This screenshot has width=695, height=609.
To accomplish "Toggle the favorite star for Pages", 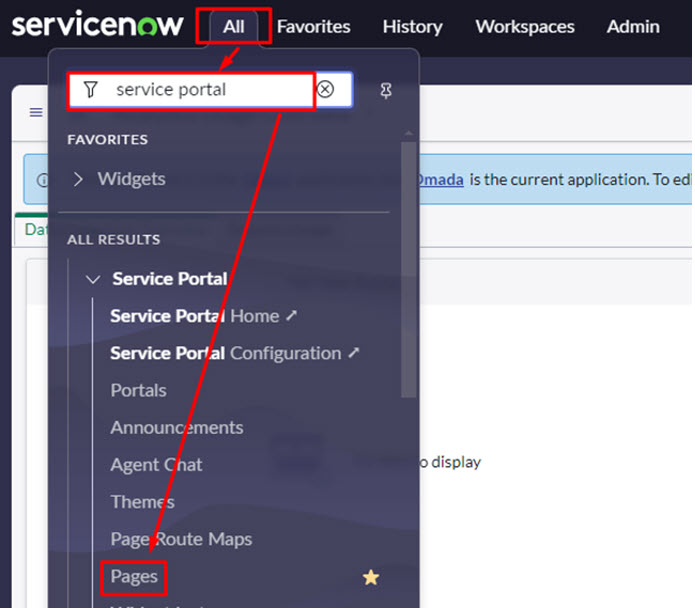I will [371, 577].
